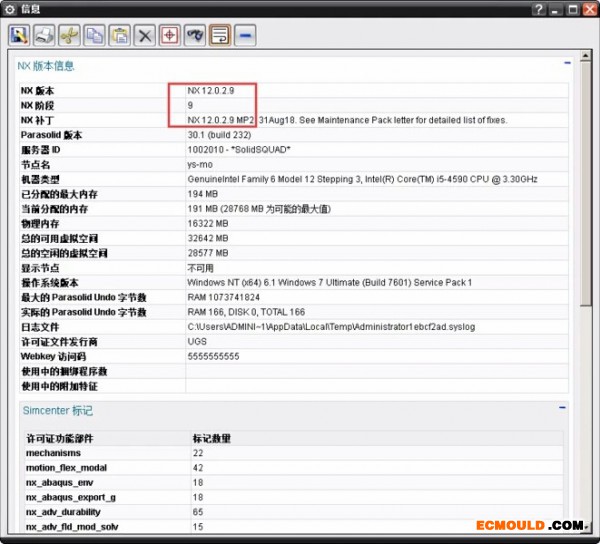Click the license vendor value UGS
Image resolution: width=600 pixels, height=544 pixels.
(x=197, y=342)
